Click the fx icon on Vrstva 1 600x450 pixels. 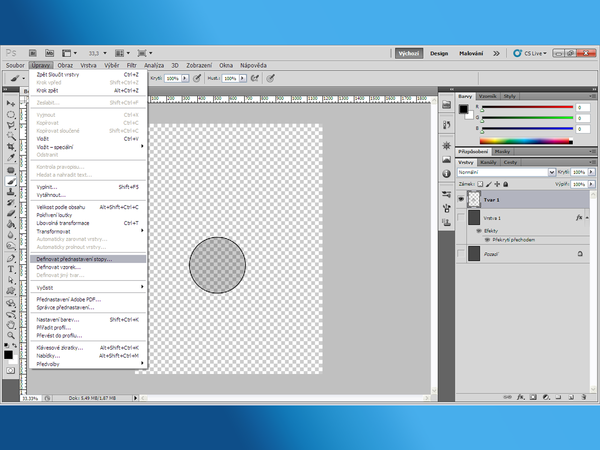tap(579, 217)
